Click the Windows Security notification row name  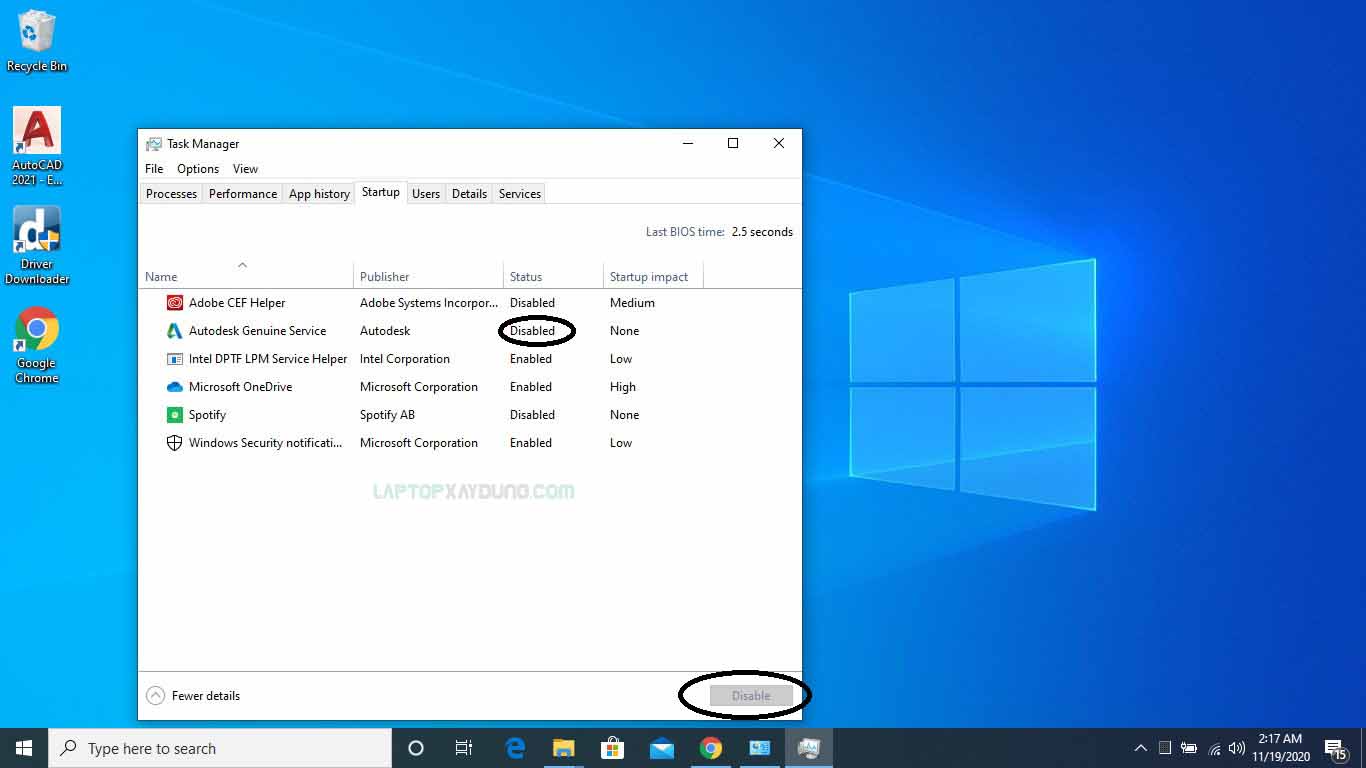(x=265, y=443)
